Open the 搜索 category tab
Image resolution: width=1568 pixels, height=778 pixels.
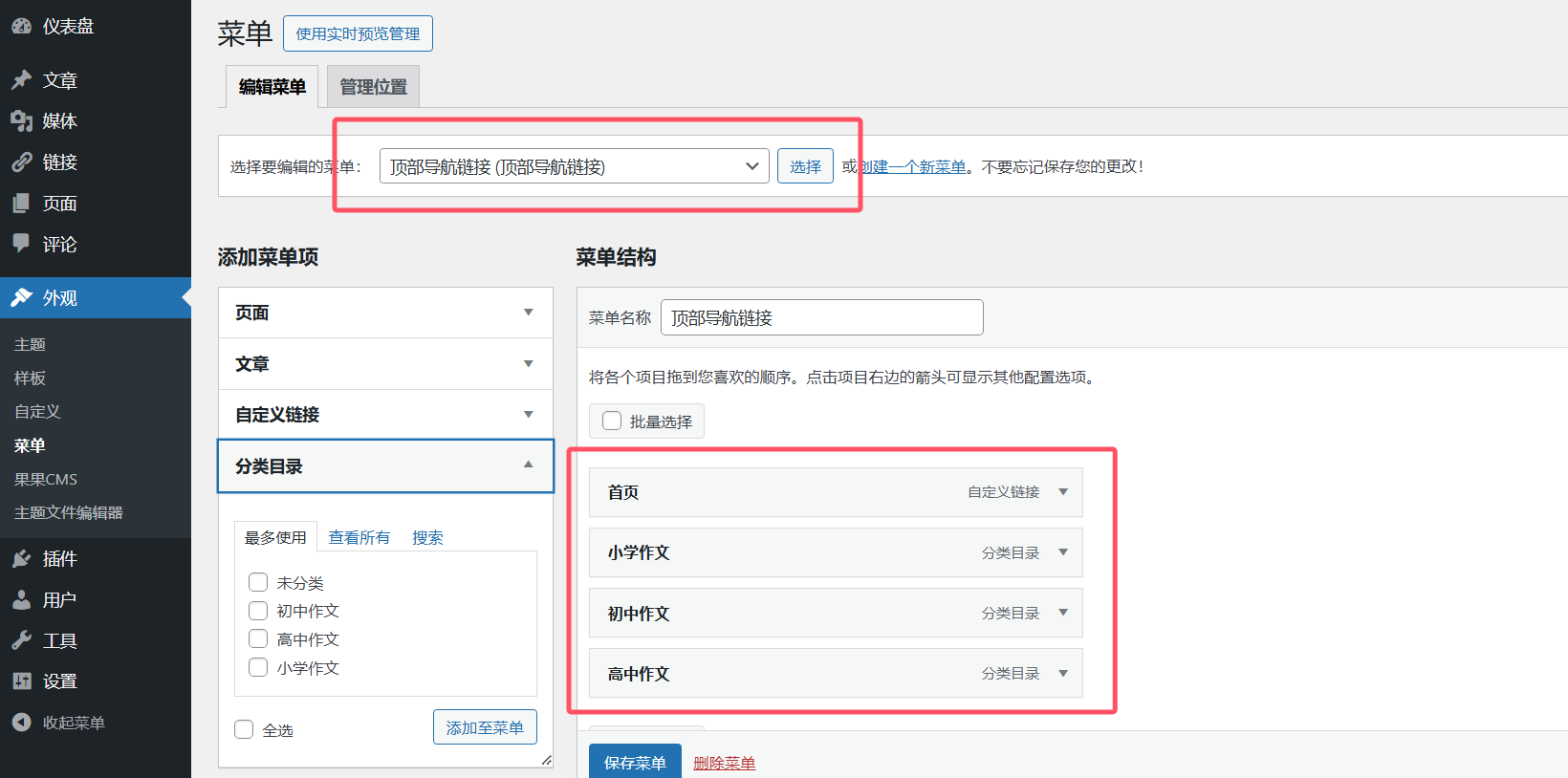click(x=427, y=537)
